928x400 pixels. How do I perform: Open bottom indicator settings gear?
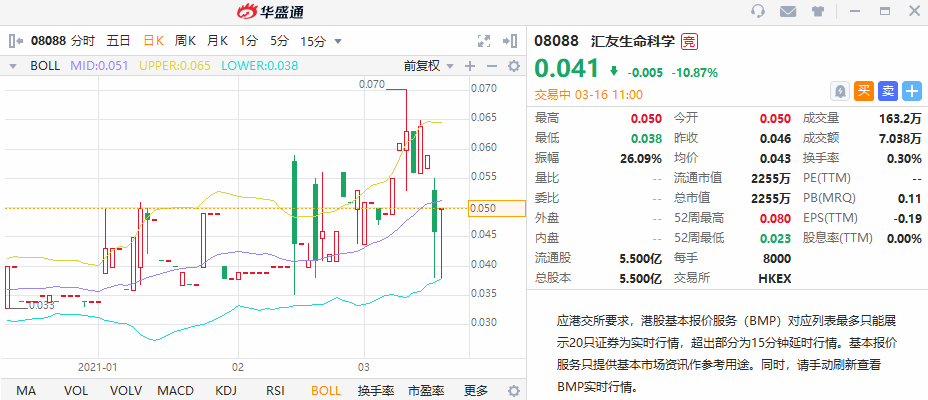pos(514,391)
